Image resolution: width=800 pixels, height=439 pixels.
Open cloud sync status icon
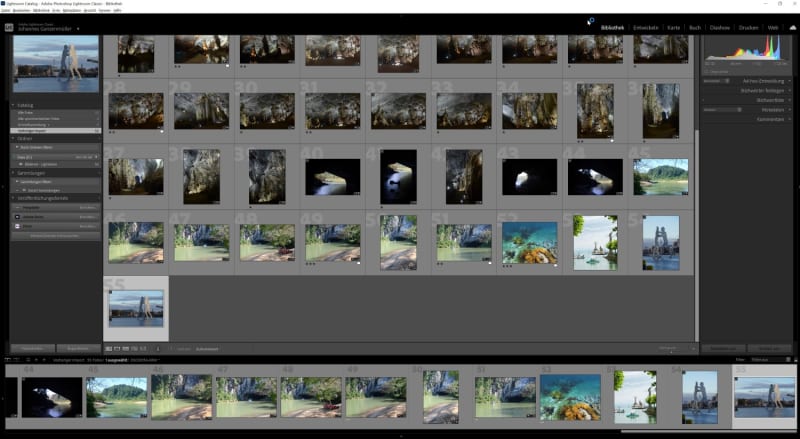pos(793,28)
